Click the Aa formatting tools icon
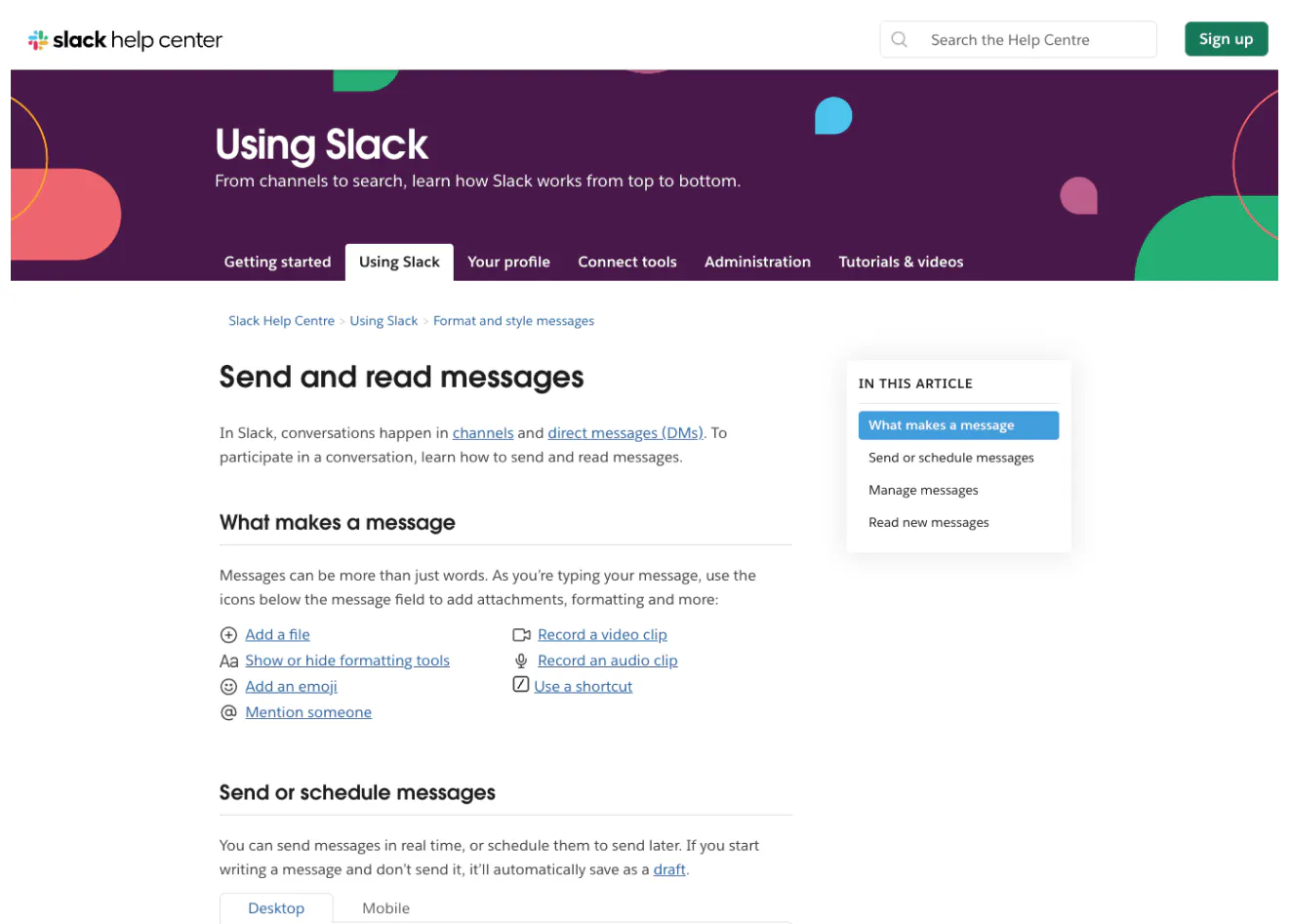The image size is (1290, 924). 228,662
